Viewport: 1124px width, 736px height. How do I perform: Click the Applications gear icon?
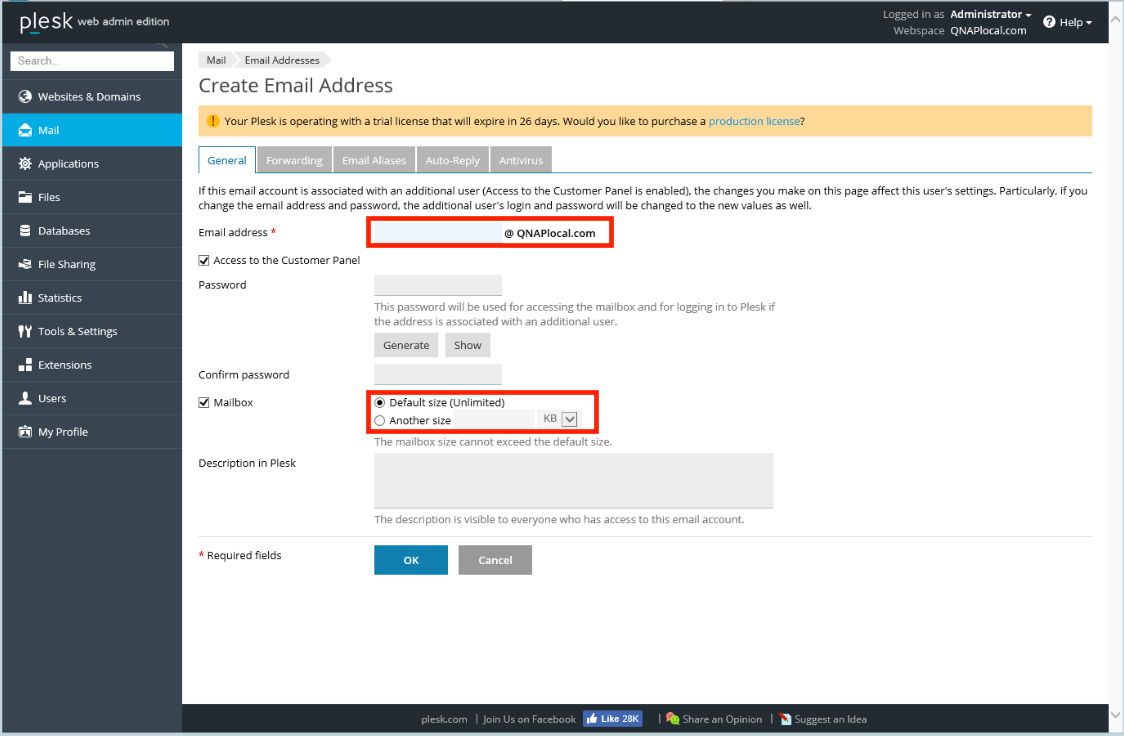pos(25,163)
